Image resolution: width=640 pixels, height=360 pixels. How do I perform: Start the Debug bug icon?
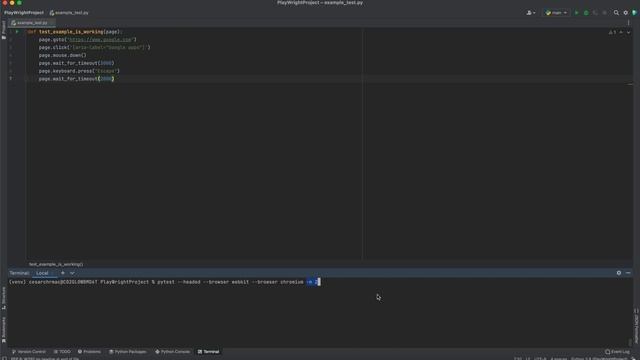[x=586, y=13]
